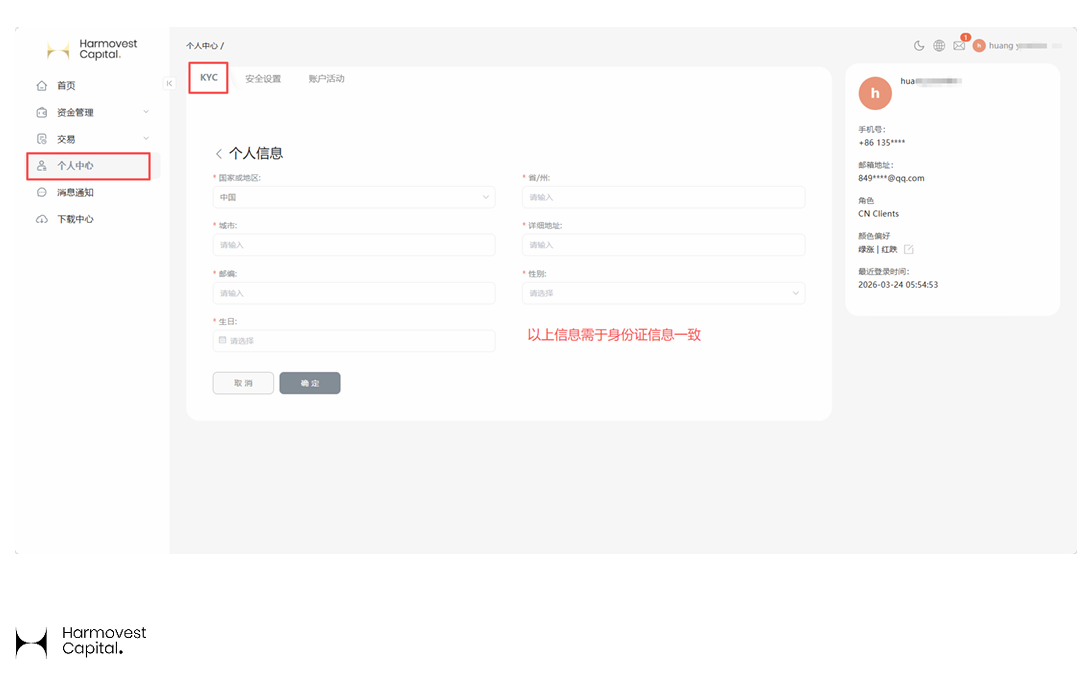The height and width of the screenshot is (680, 1085).
Task: Click the home icon beside 首页
Action: [x=42, y=86]
